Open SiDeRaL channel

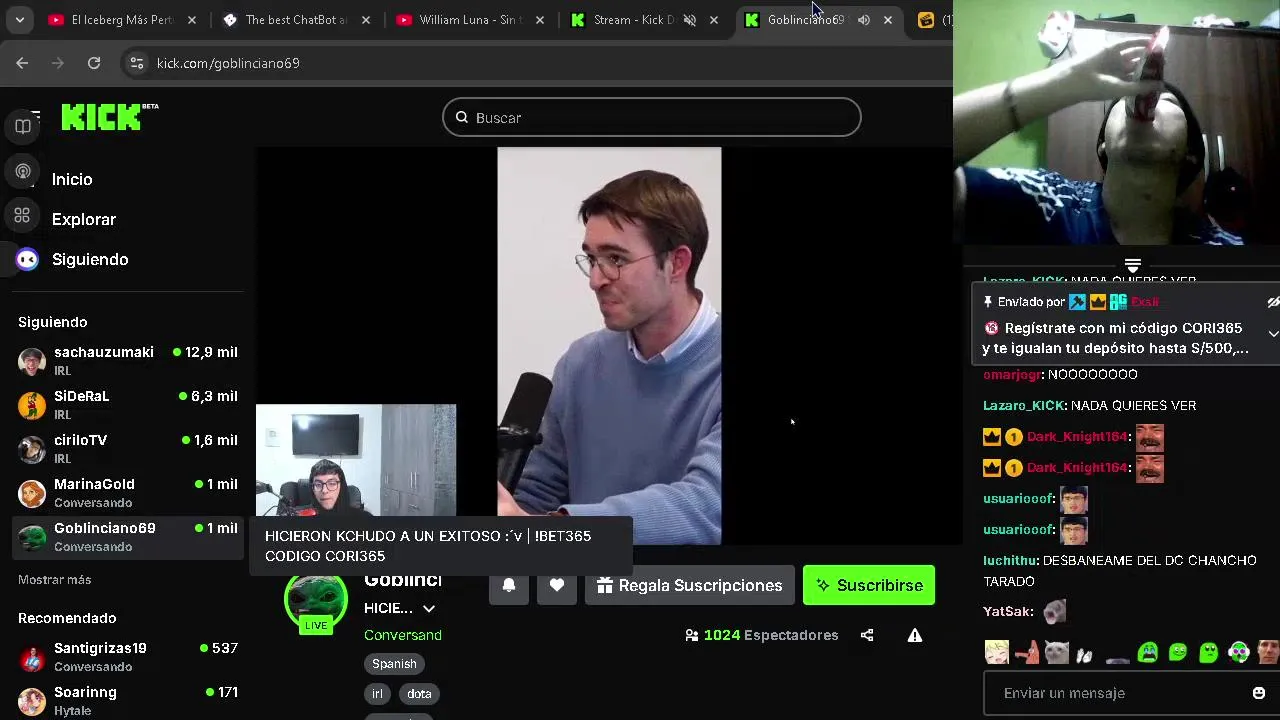(x=128, y=405)
